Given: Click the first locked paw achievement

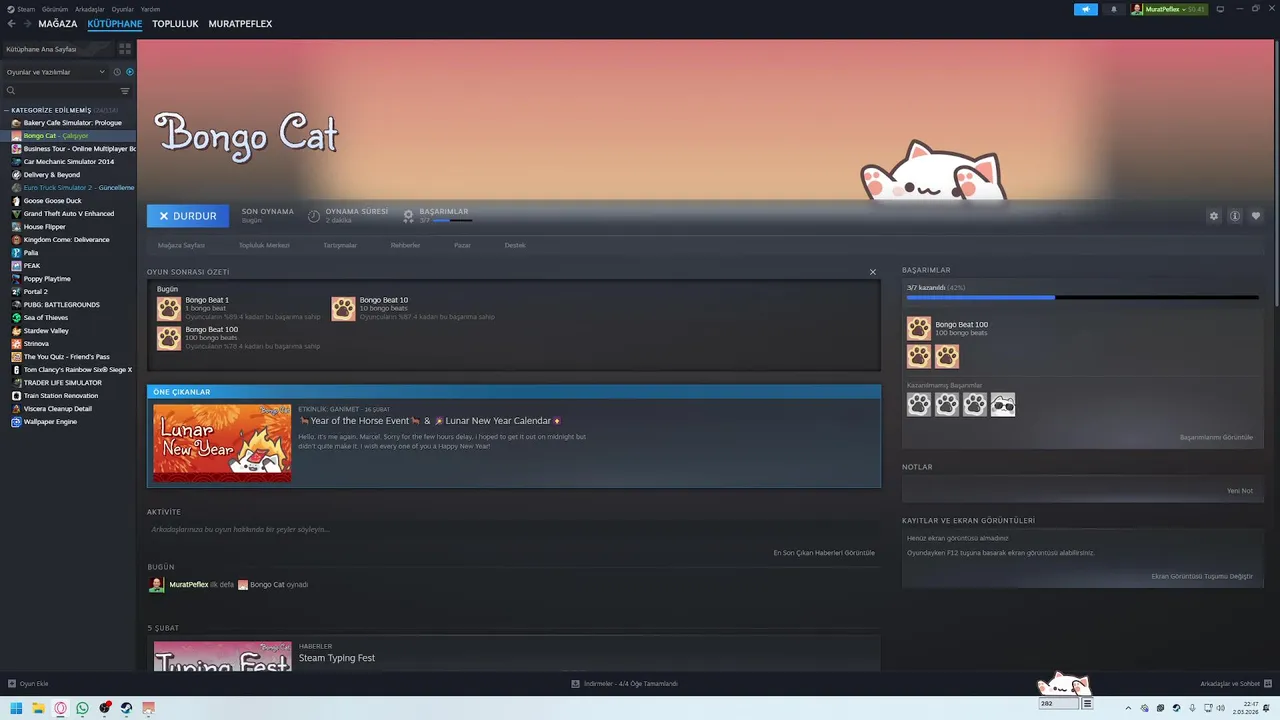Looking at the screenshot, I should [x=919, y=404].
